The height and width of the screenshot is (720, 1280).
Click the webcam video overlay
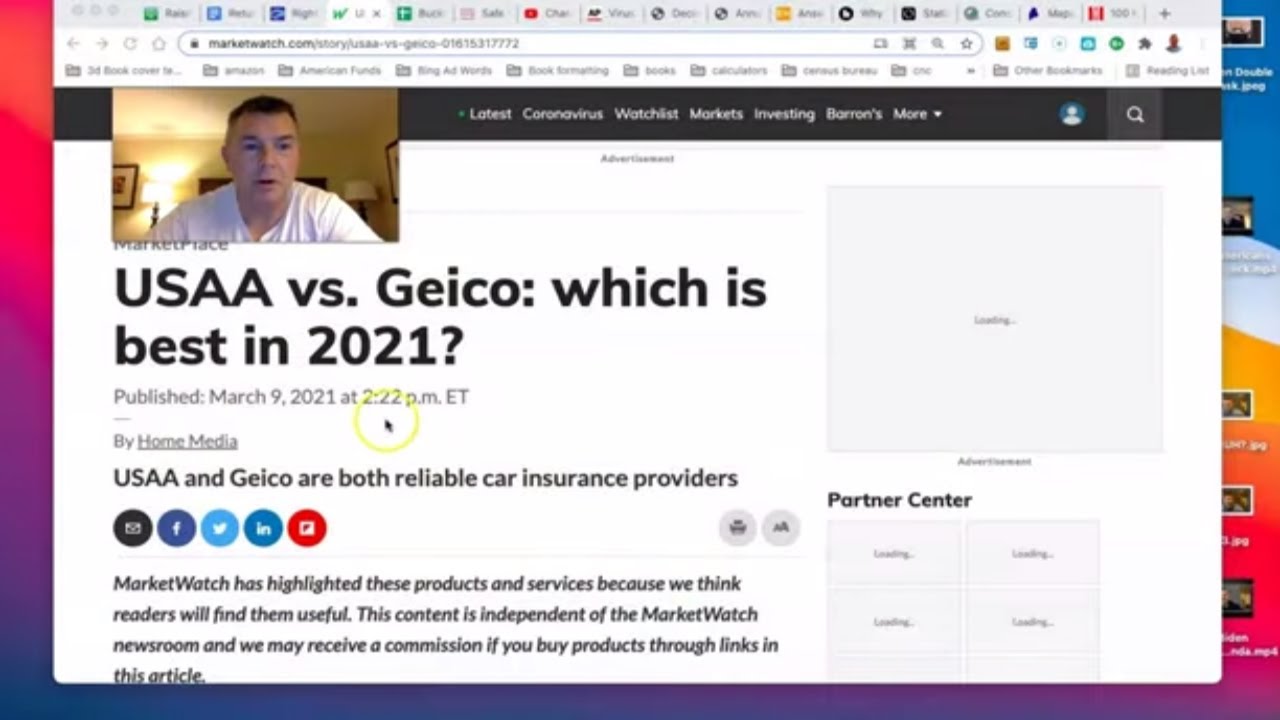coord(255,165)
